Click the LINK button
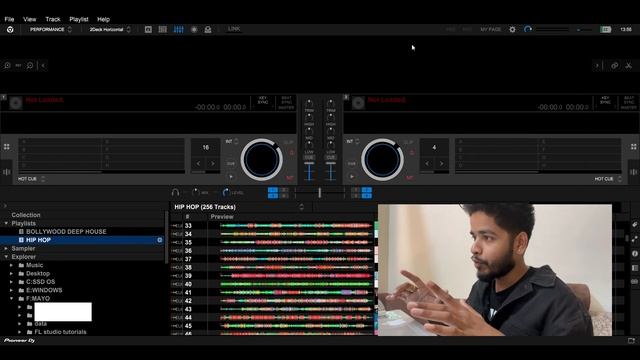 [x=234, y=29]
